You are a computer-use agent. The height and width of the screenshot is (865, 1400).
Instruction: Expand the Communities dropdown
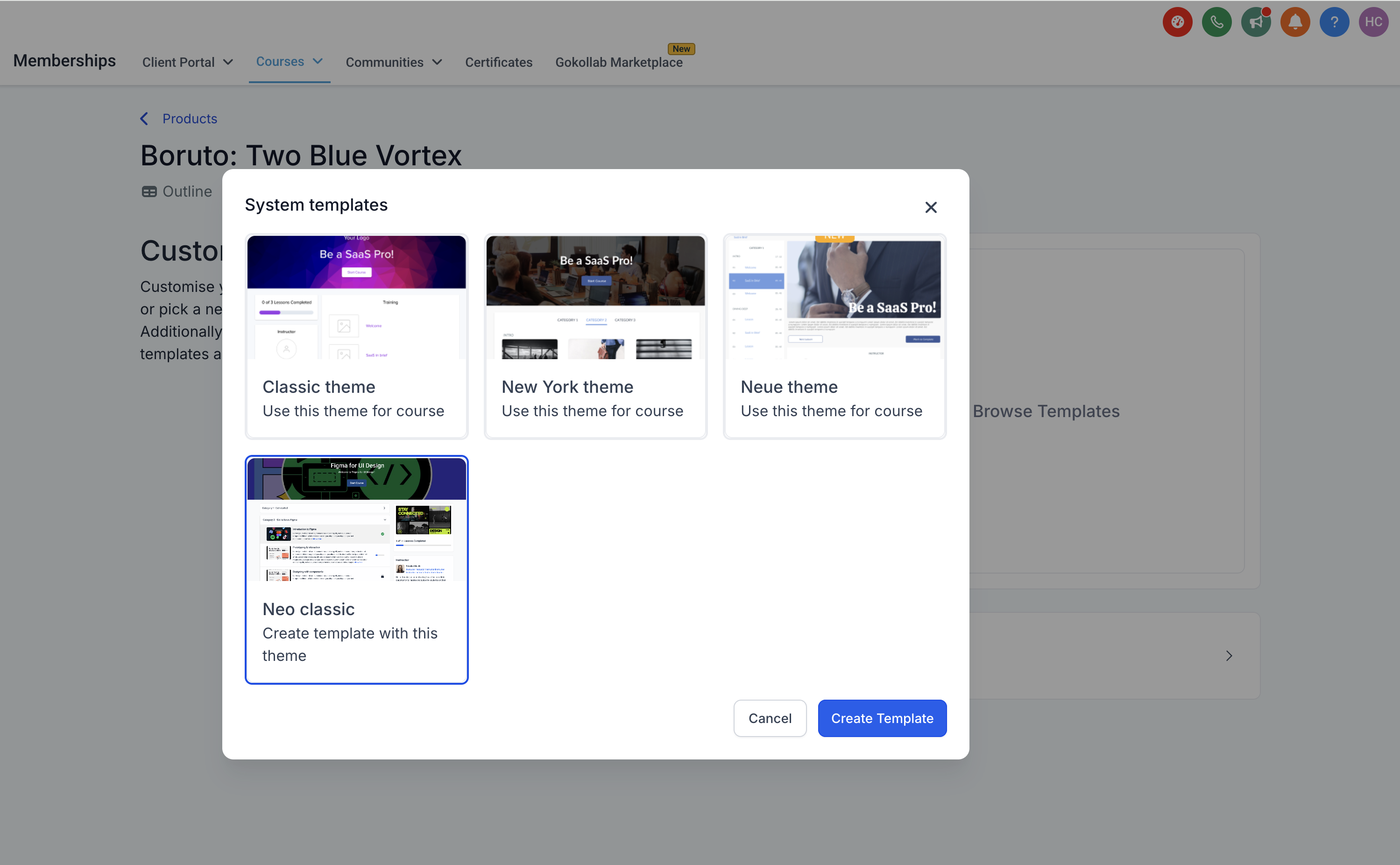click(394, 63)
